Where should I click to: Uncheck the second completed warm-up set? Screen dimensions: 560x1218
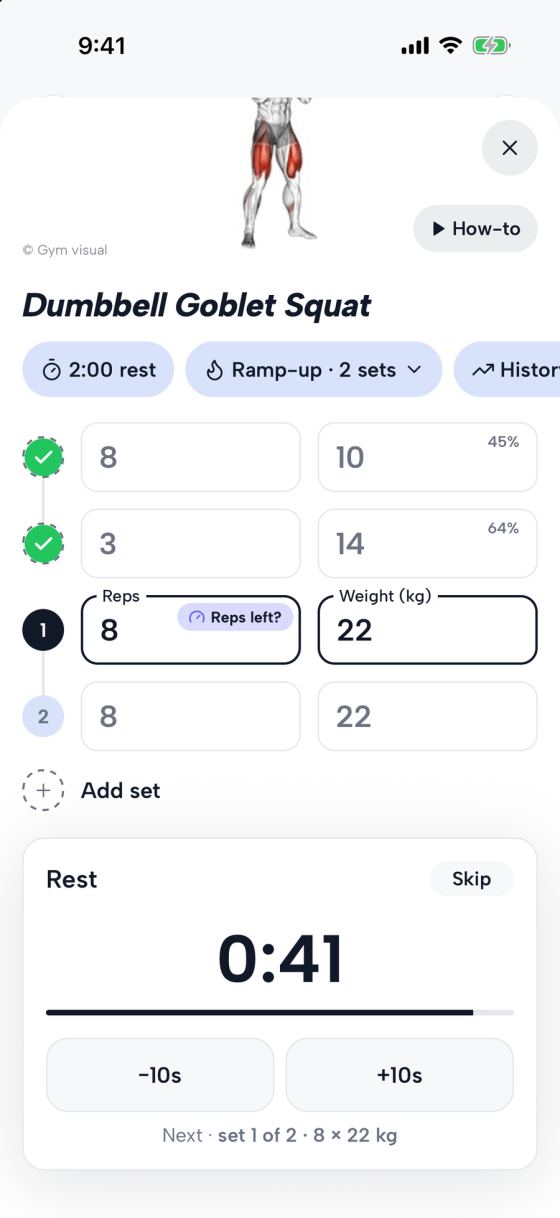pos(43,543)
